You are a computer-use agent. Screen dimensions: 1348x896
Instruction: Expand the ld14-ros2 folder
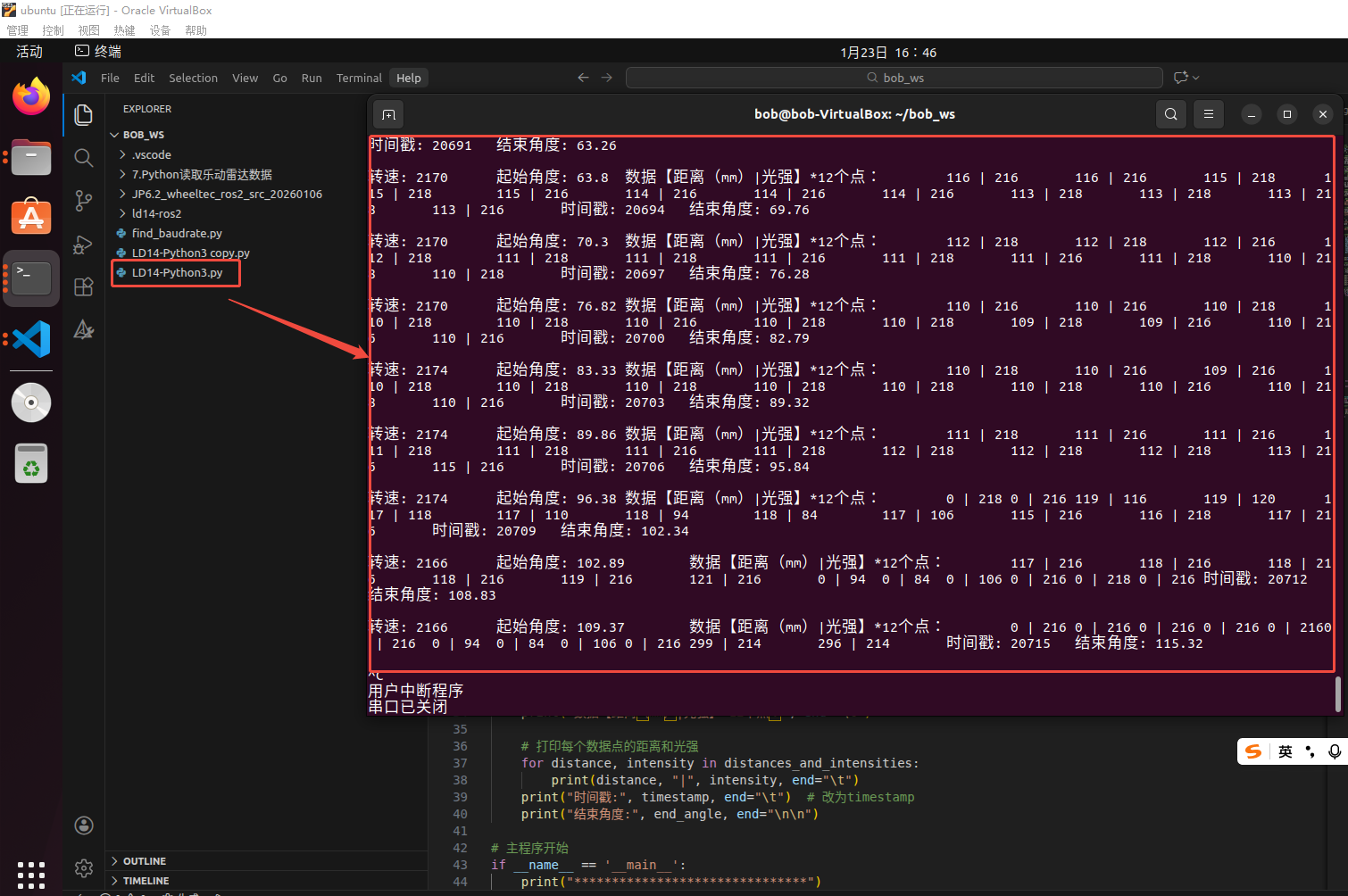(x=156, y=213)
